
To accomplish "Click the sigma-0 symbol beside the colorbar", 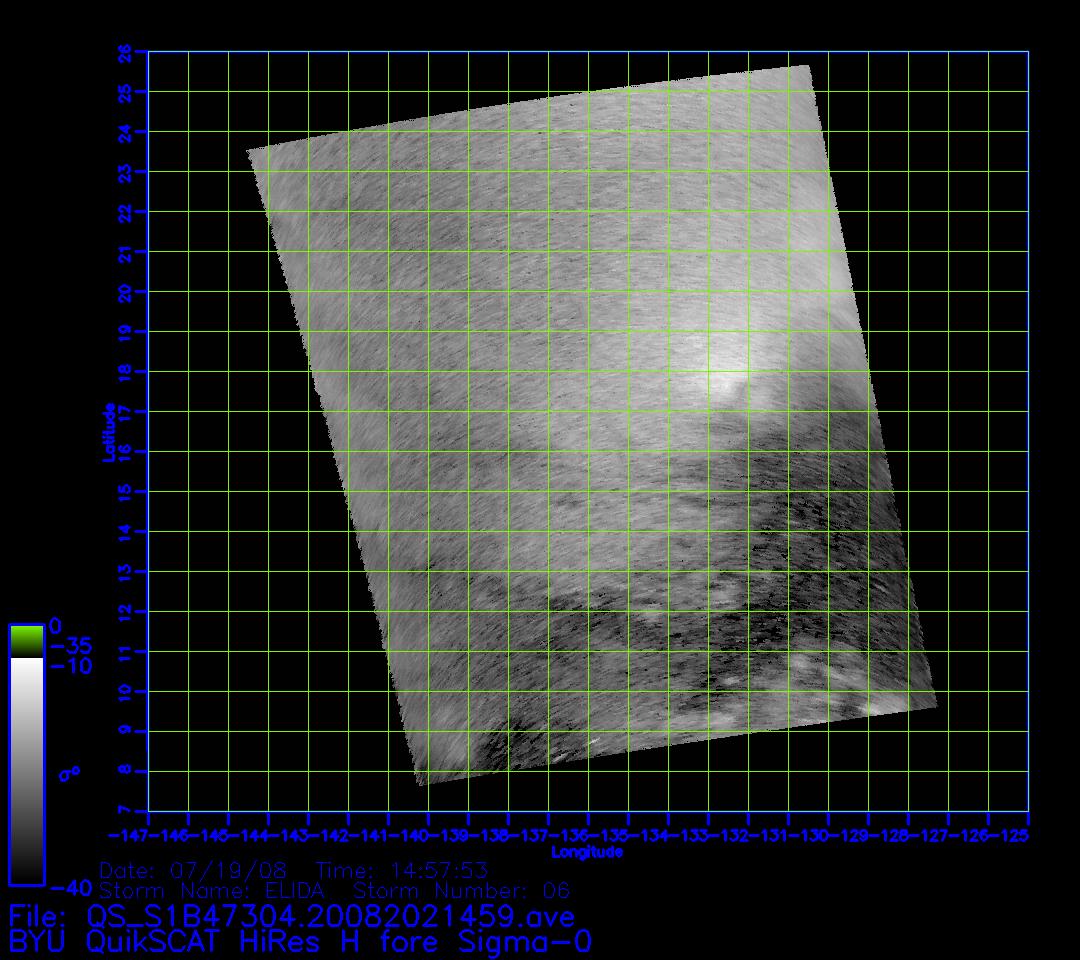I will pyautogui.click(x=69, y=773).
